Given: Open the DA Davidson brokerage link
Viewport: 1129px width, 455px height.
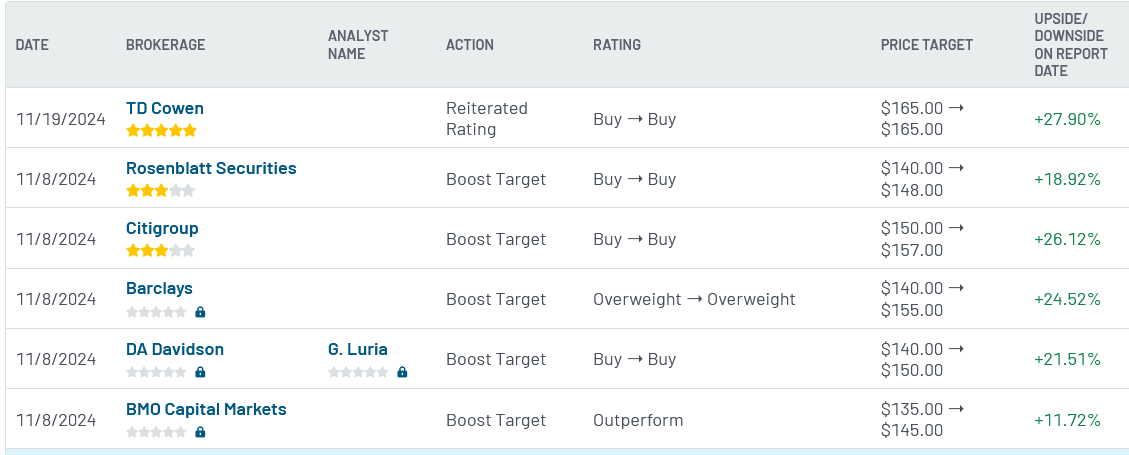Looking at the screenshot, I should [x=175, y=349].
